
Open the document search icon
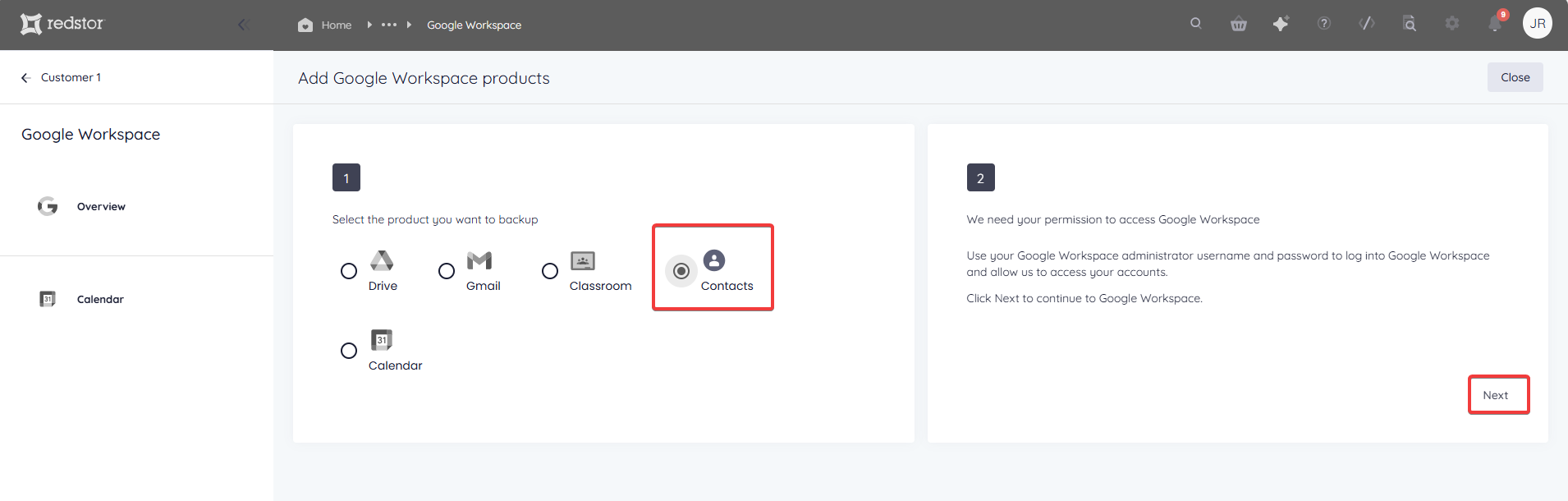tap(1410, 24)
